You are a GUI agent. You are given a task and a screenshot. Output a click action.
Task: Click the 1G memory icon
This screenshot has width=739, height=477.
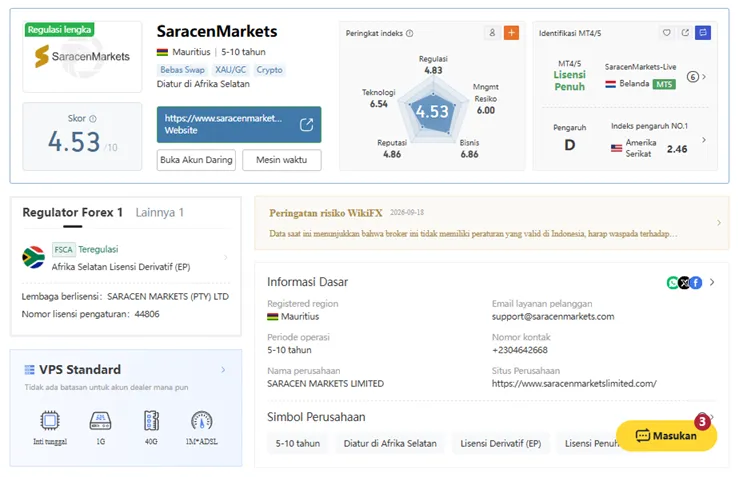pos(100,420)
